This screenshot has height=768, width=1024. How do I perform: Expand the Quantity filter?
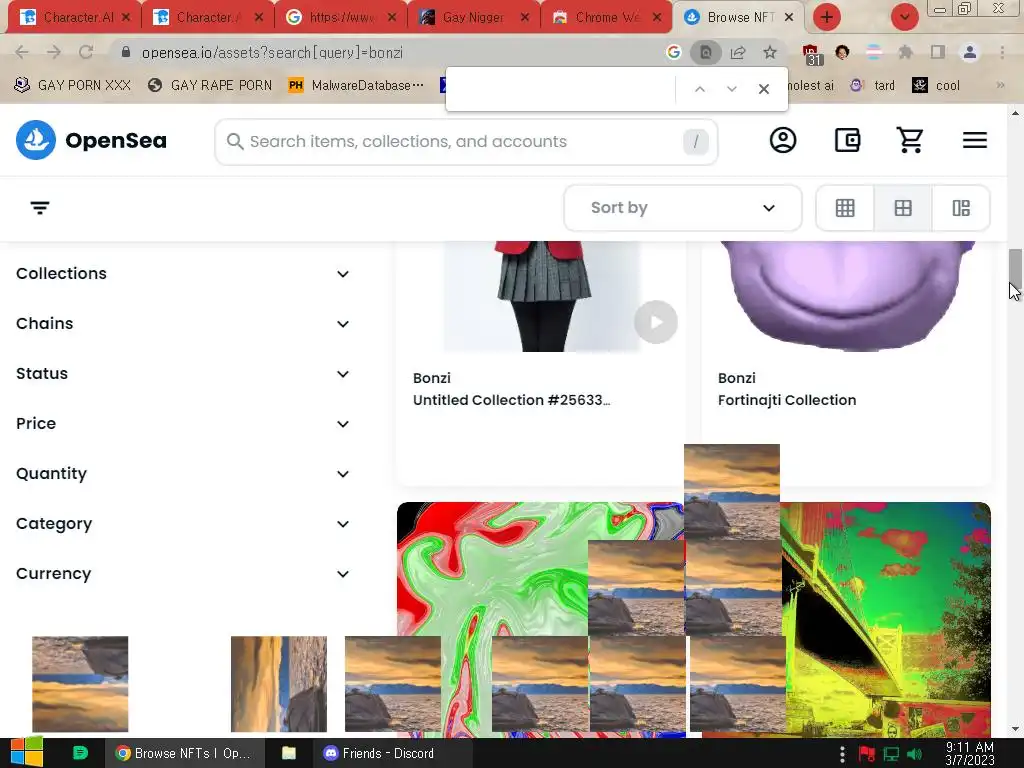(183, 473)
